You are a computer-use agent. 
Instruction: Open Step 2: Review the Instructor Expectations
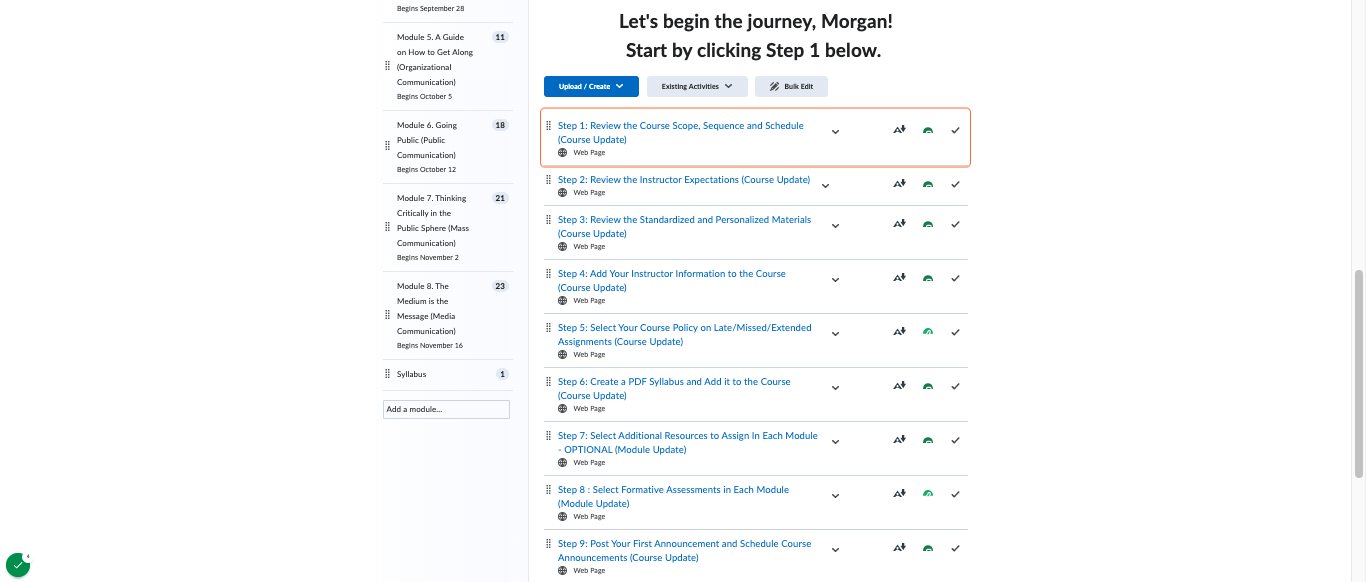pos(684,180)
